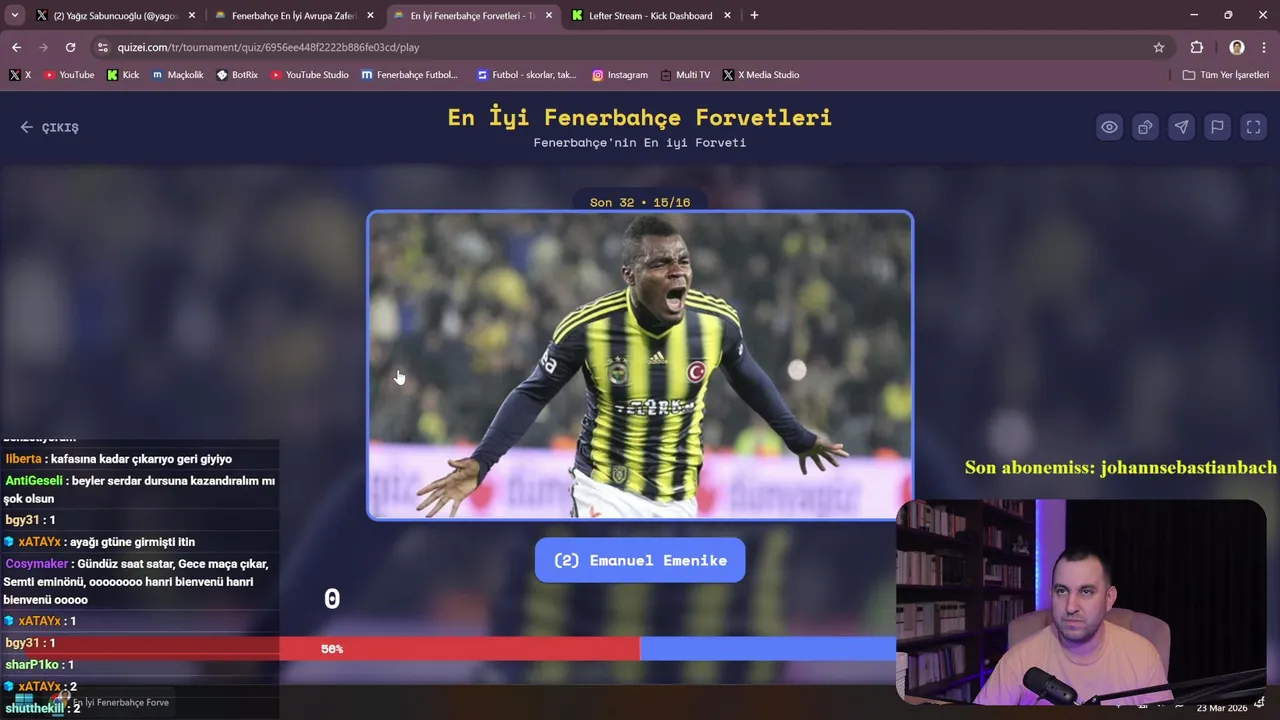This screenshot has width=1280, height=720.
Task: Open the X bookmark
Action: click(x=20, y=75)
